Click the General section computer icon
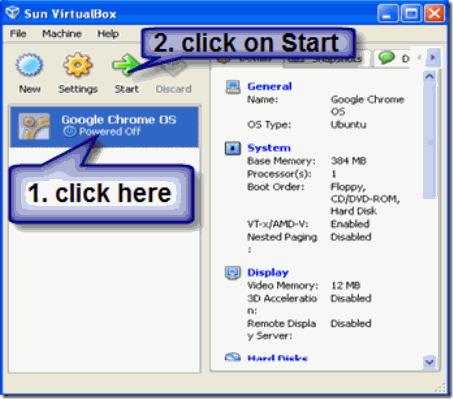Screen dimensions: 453x399 [x=233, y=87]
